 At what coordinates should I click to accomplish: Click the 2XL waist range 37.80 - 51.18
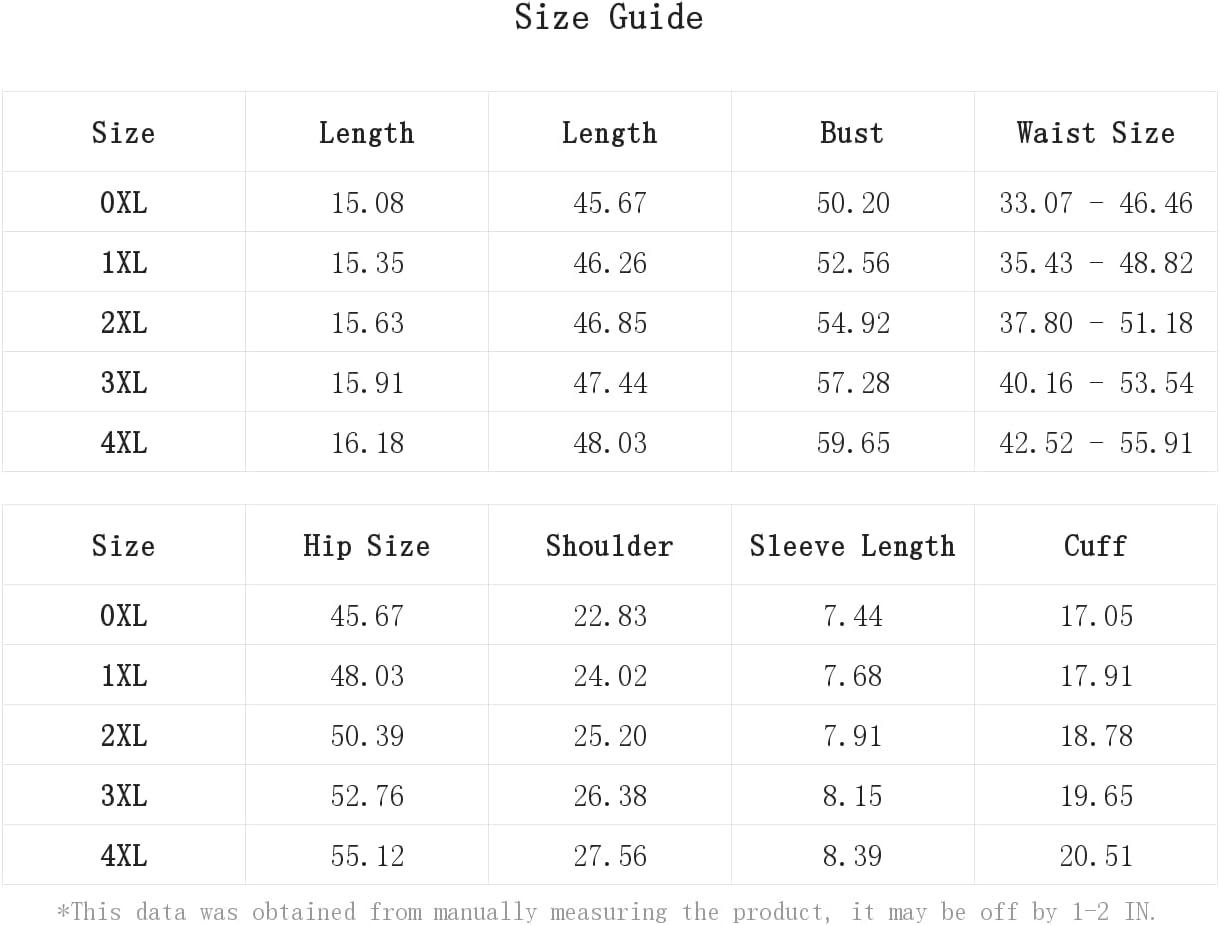tap(1096, 323)
